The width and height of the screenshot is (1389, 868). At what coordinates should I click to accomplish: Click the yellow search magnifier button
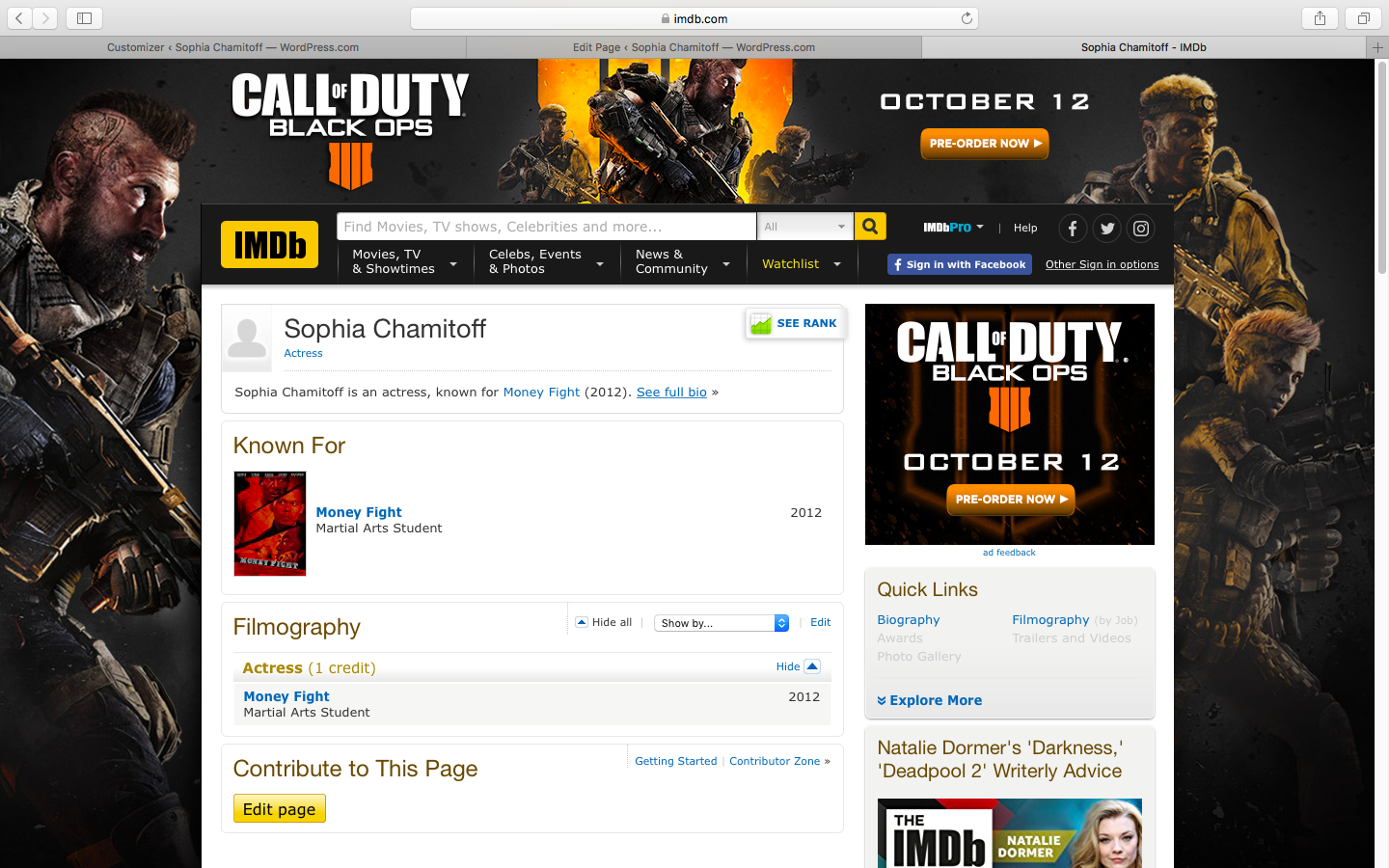pos(870,227)
